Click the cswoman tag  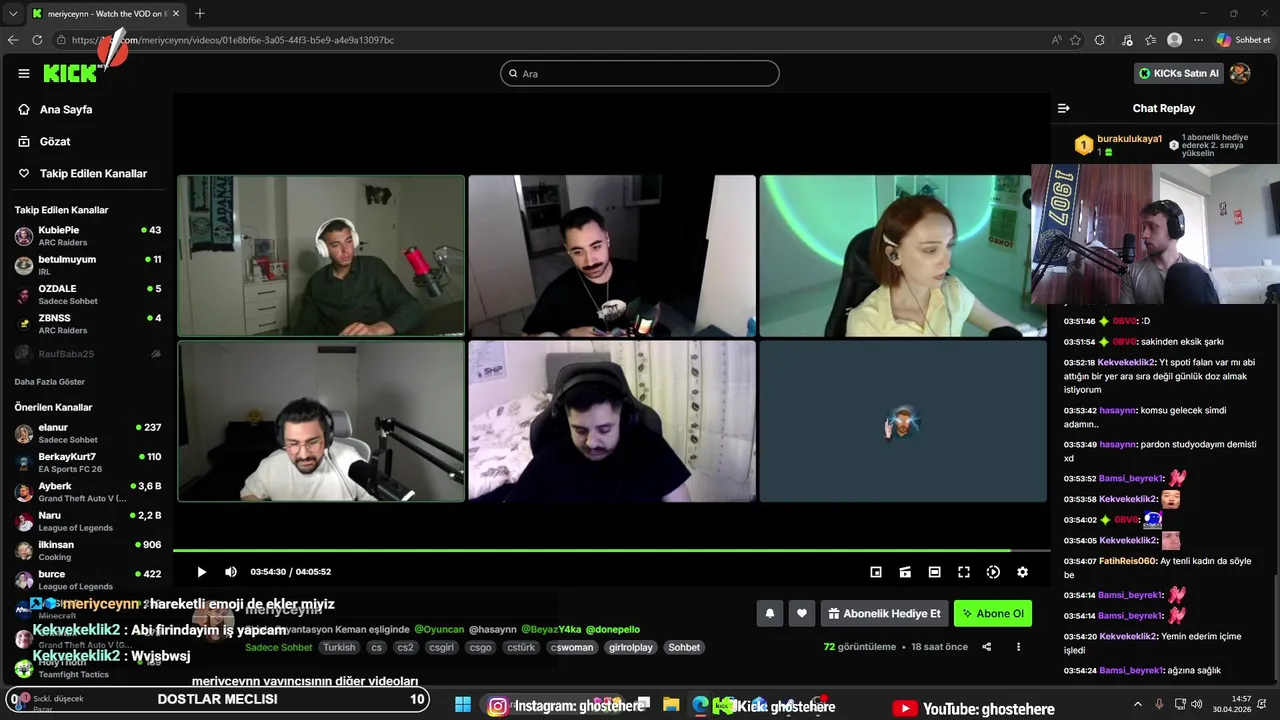pyautogui.click(x=572, y=647)
